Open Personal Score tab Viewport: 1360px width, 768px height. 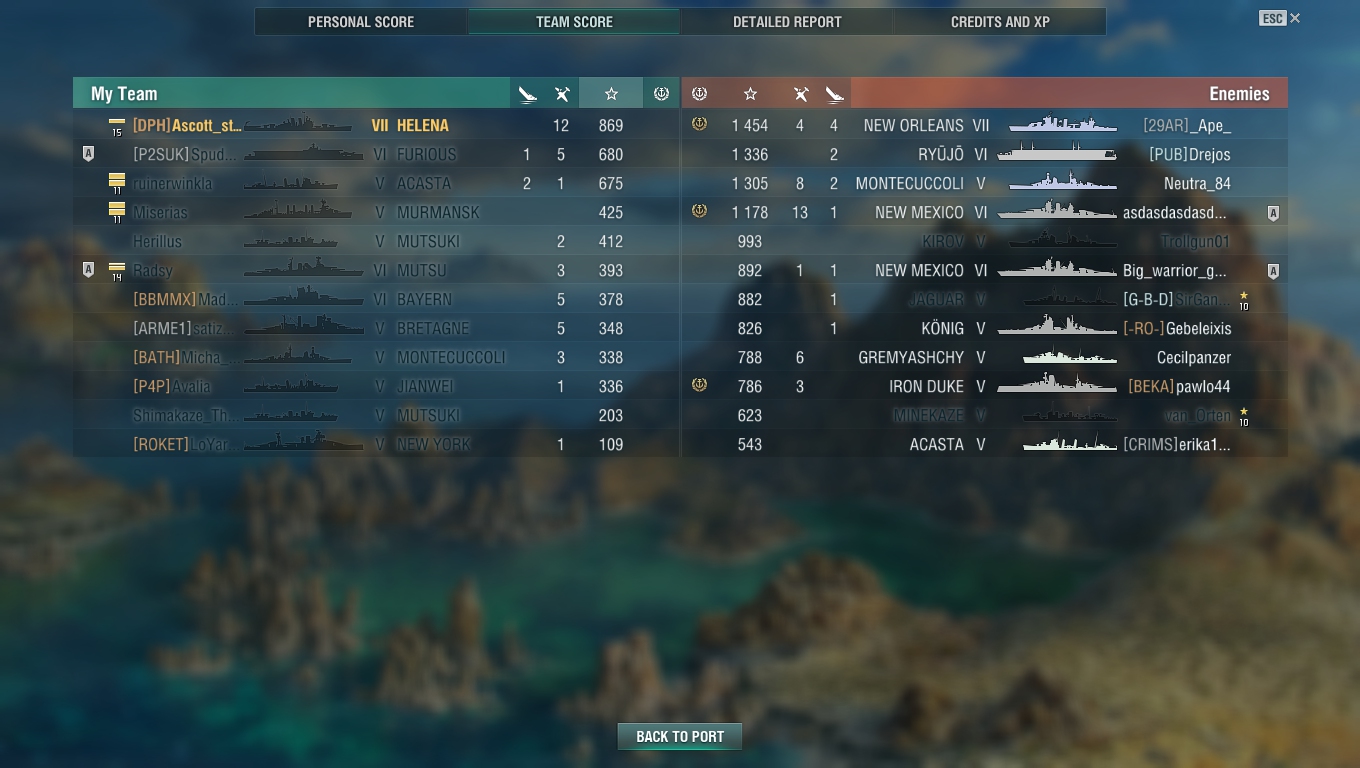coord(361,22)
